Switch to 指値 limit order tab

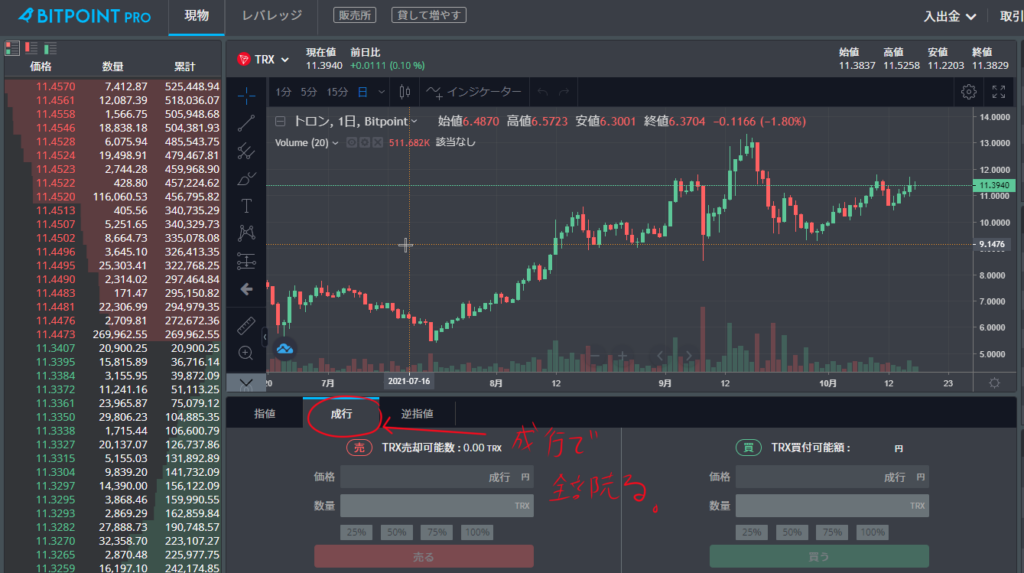[x=264, y=414]
